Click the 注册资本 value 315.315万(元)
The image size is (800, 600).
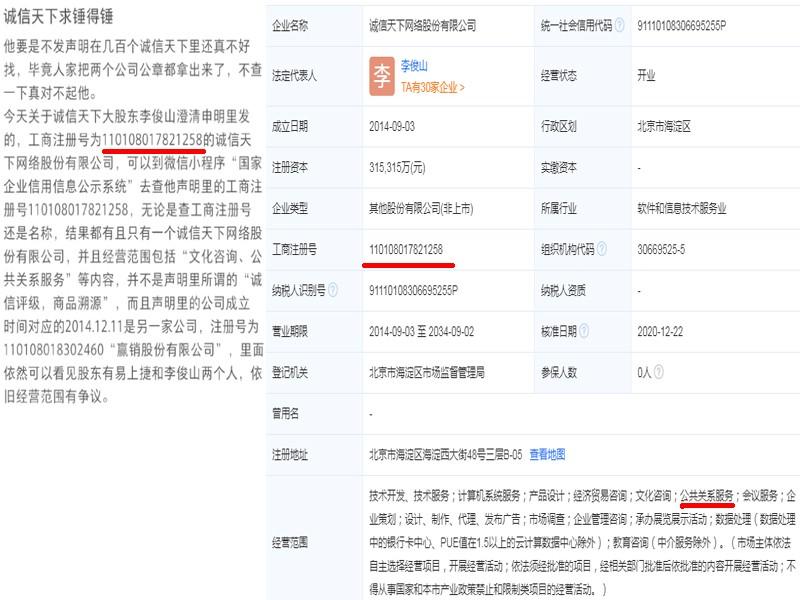tap(397, 167)
